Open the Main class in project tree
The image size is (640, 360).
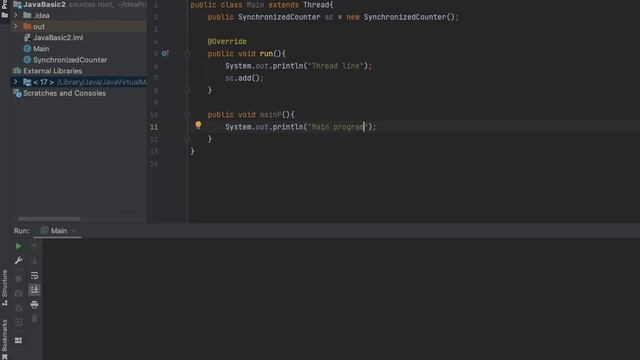(41, 49)
